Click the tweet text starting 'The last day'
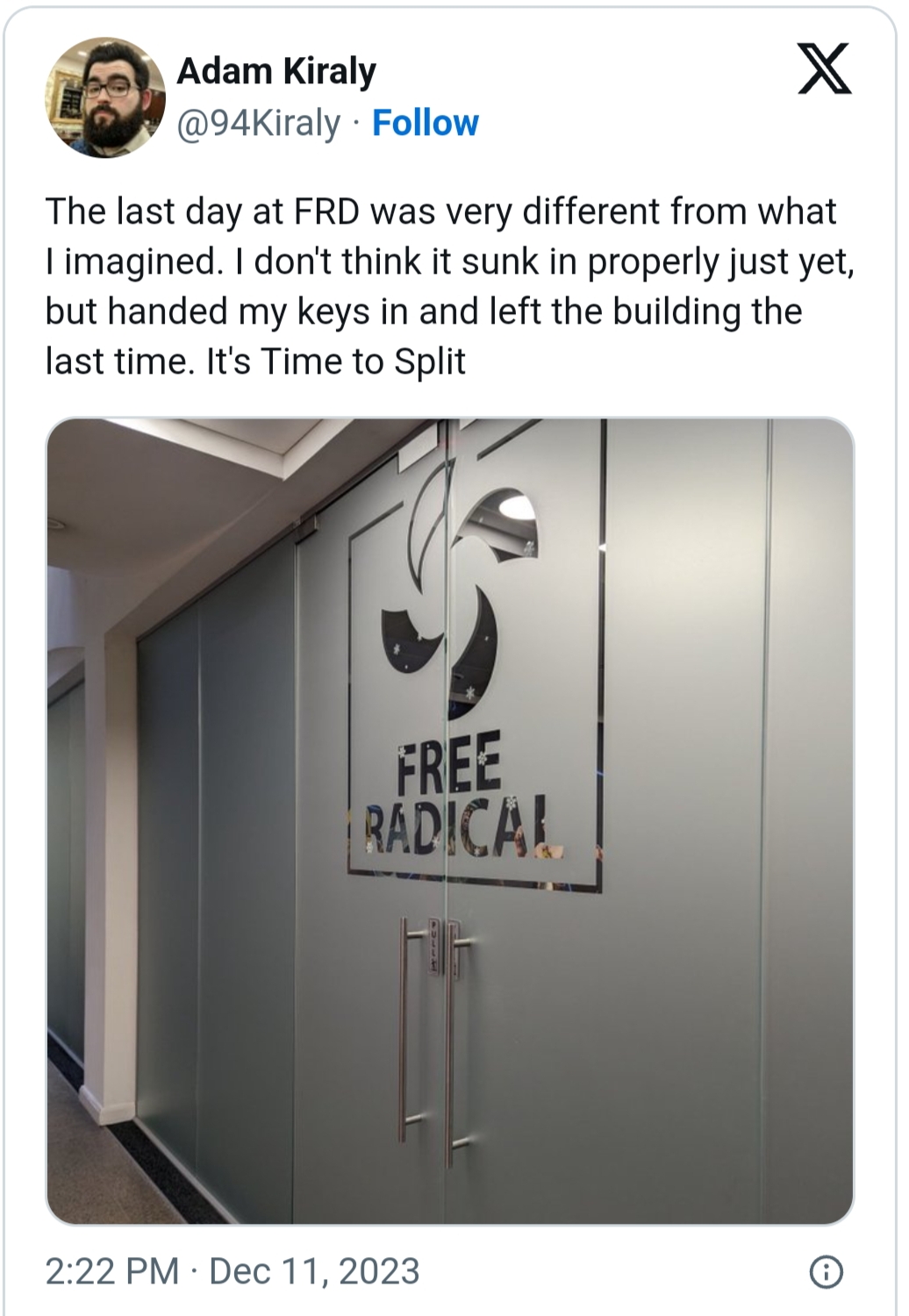 click(x=449, y=286)
